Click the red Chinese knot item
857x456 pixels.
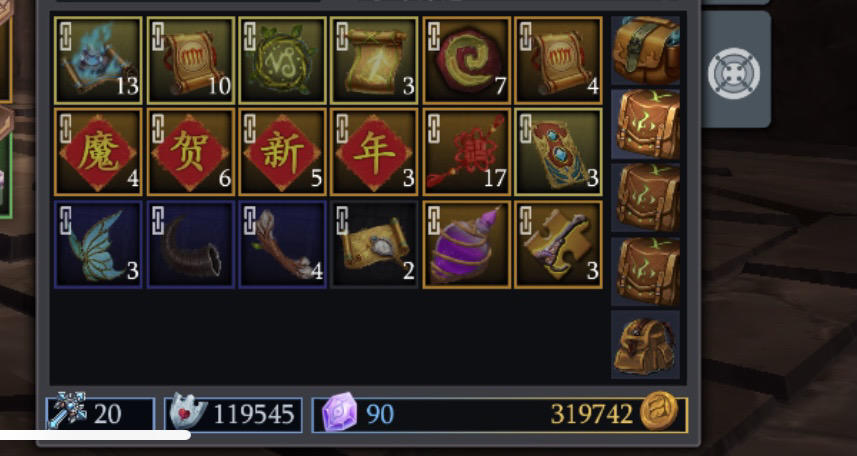coord(467,152)
